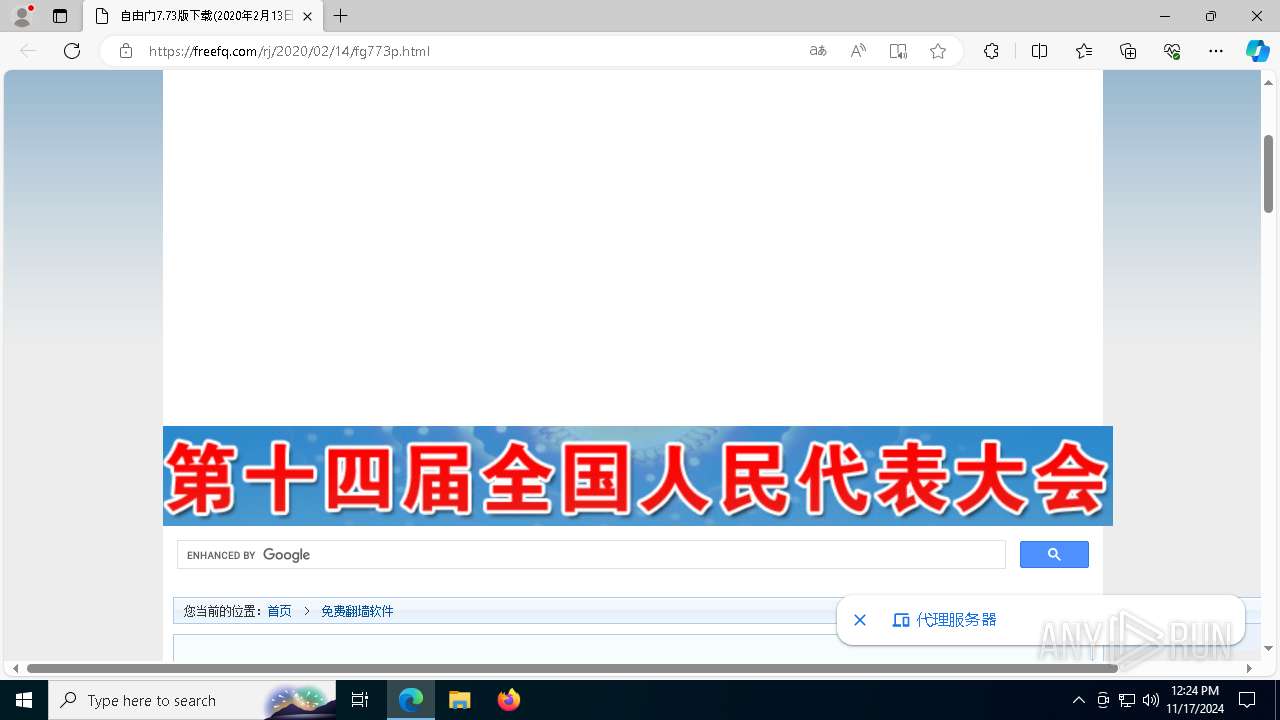Open the notification center
The height and width of the screenshot is (720, 1280).
[1247, 700]
